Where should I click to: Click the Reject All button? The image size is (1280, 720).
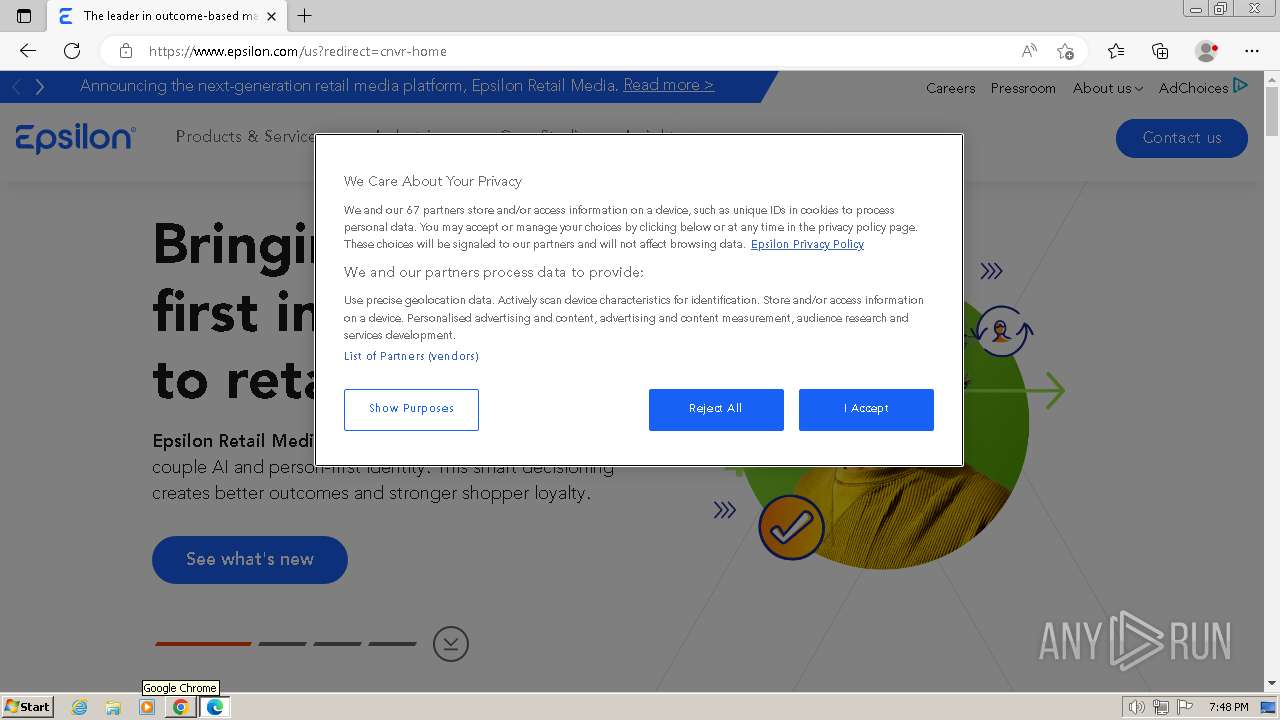pos(716,410)
